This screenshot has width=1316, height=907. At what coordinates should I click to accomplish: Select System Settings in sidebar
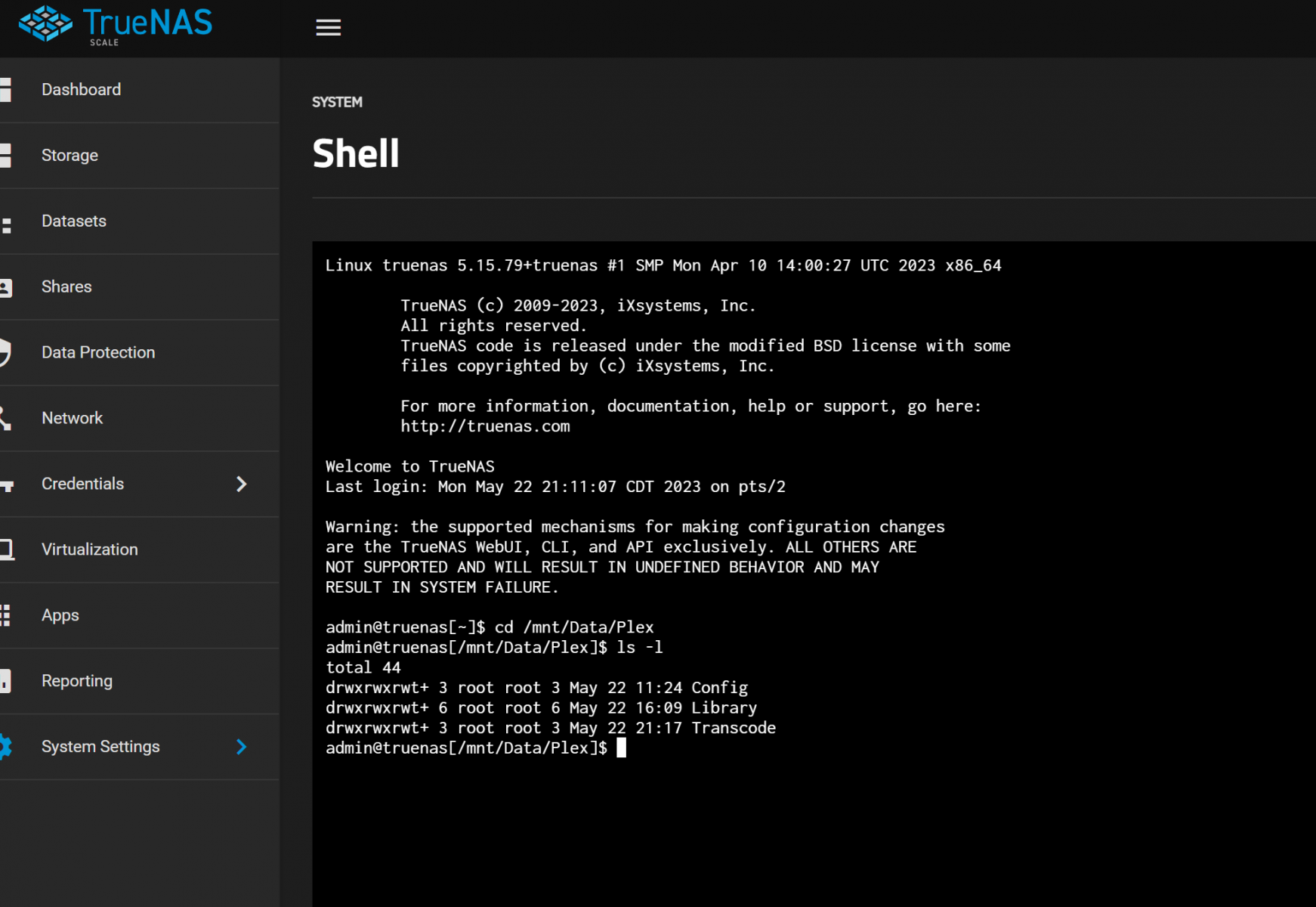140,748
